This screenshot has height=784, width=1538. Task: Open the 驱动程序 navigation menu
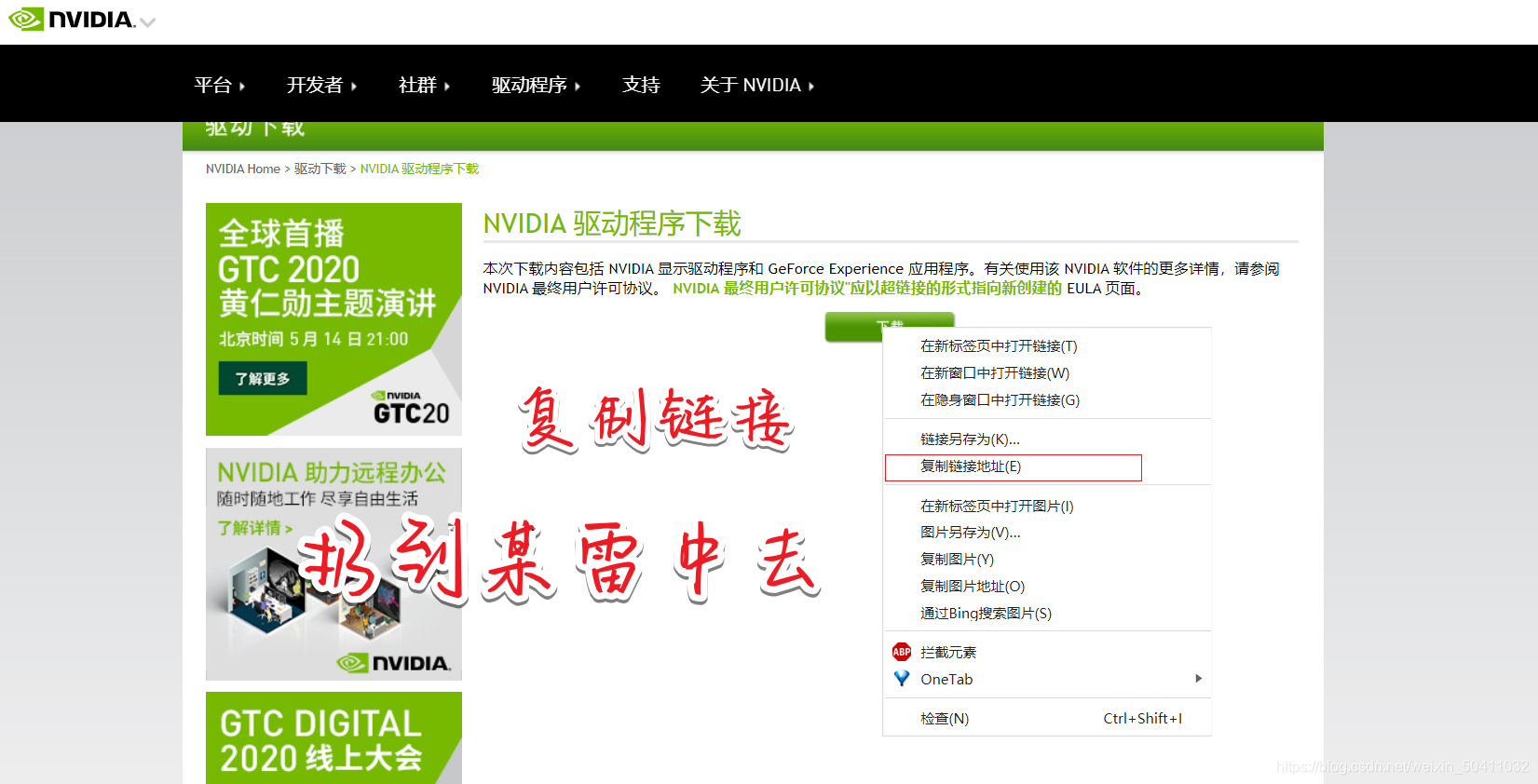tap(536, 85)
